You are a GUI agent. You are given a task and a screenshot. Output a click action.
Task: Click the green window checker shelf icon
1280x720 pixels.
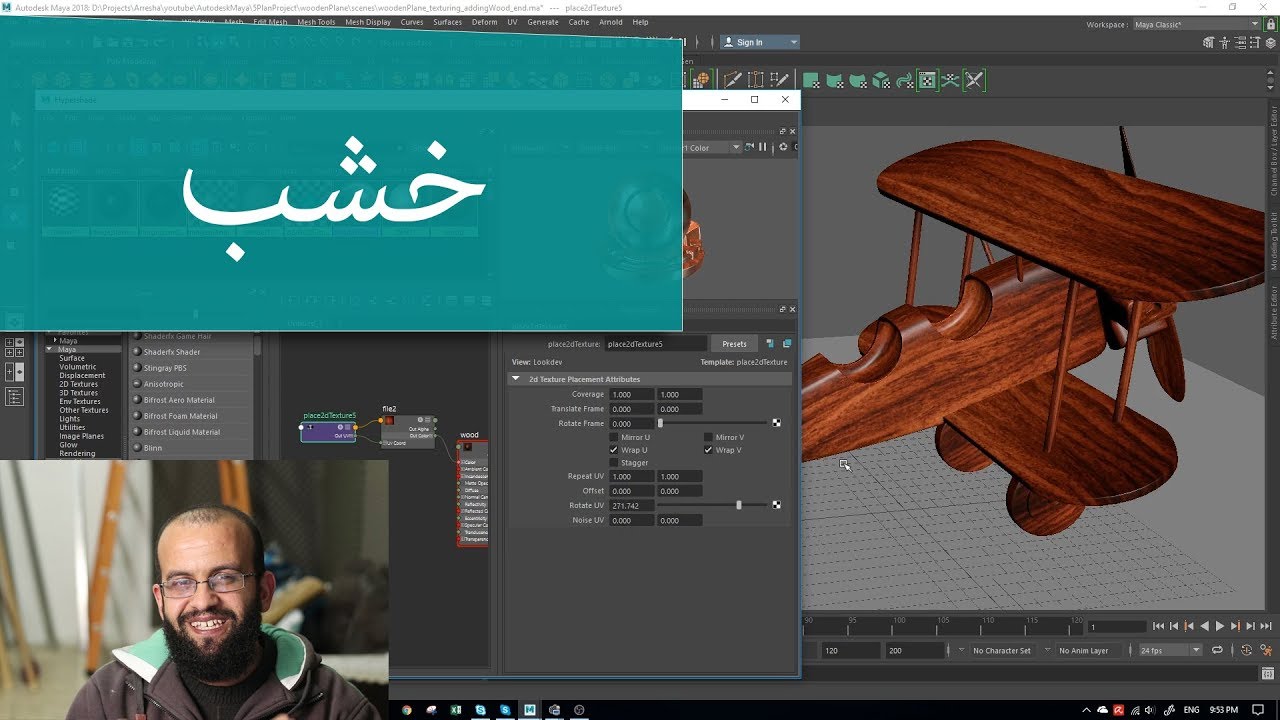pos(927,80)
